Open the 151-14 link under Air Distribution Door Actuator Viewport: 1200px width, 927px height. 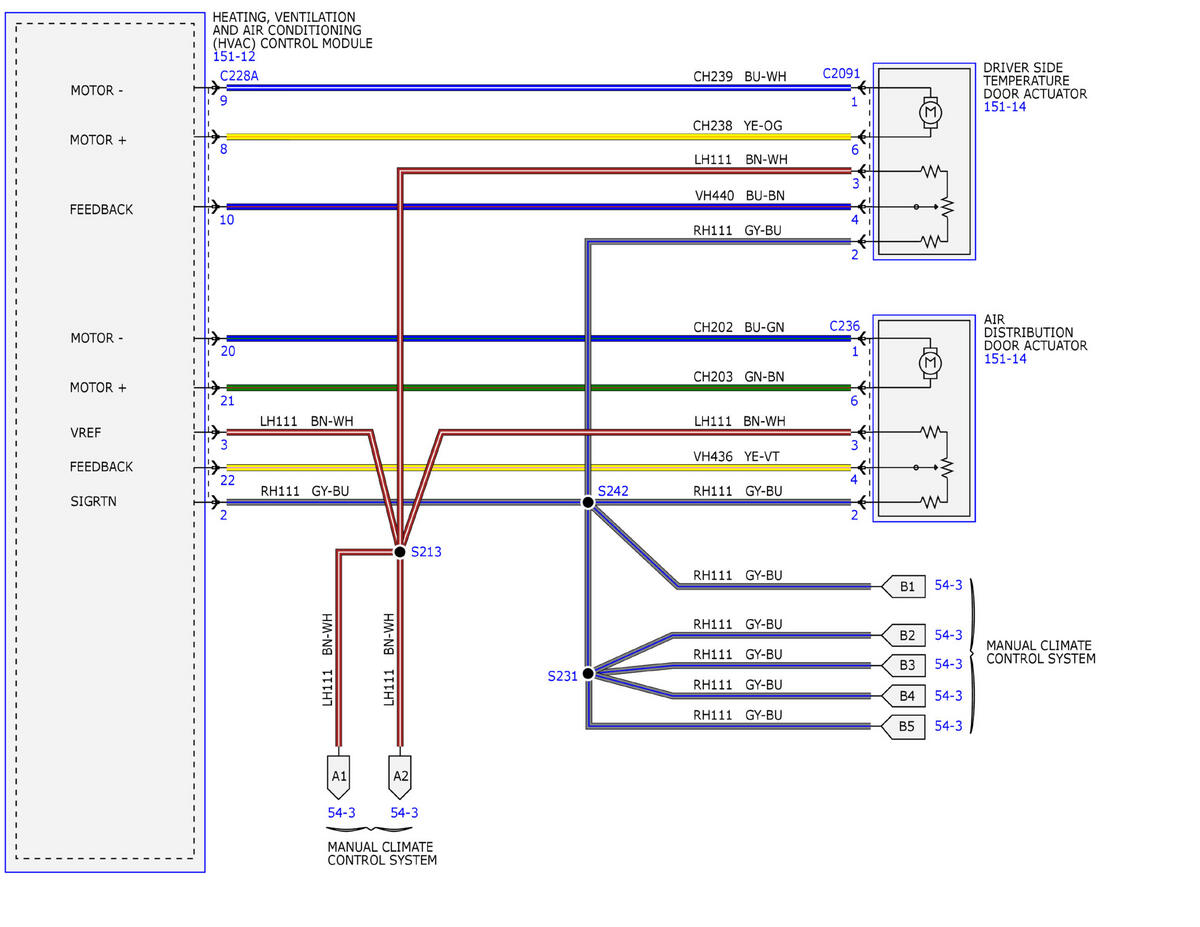1004,359
